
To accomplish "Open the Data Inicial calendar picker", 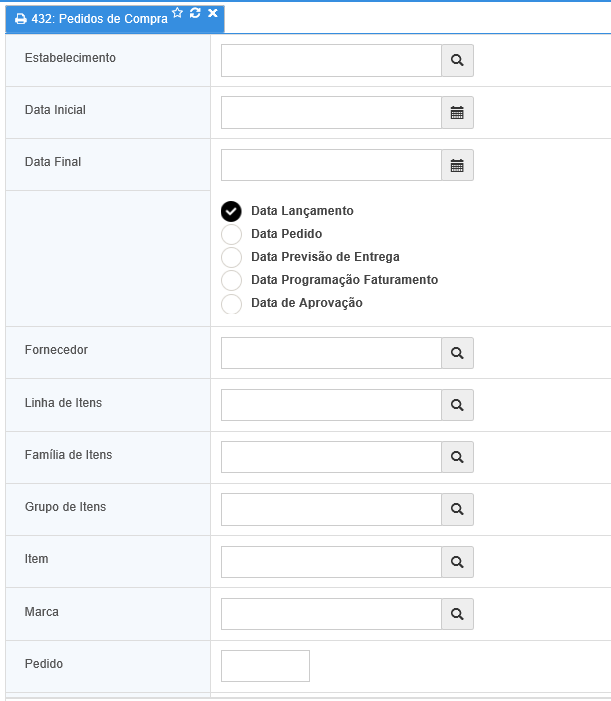I will pos(457,113).
